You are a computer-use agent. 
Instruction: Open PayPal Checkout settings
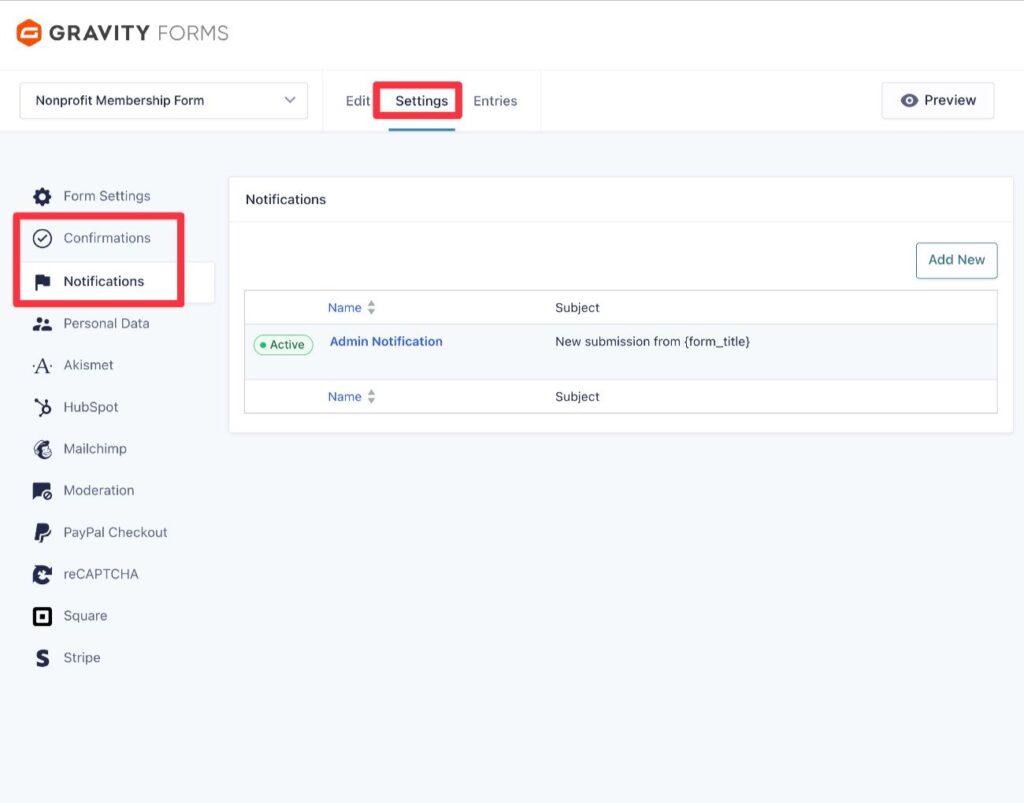pos(116,532)
